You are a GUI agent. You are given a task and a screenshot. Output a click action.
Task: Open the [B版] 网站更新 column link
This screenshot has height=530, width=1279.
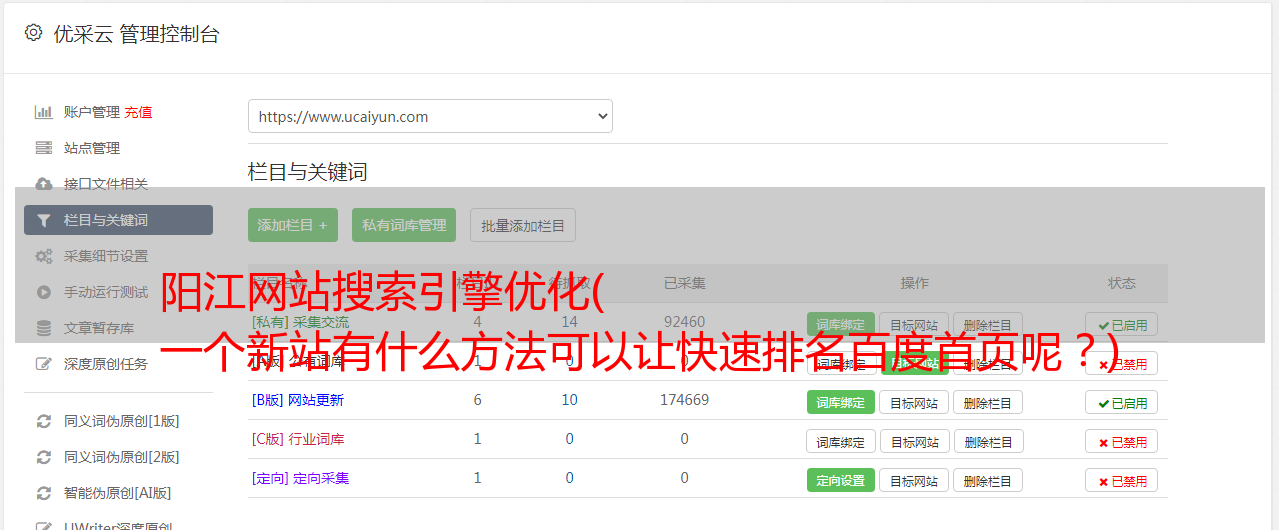click(x=298, y=400)
